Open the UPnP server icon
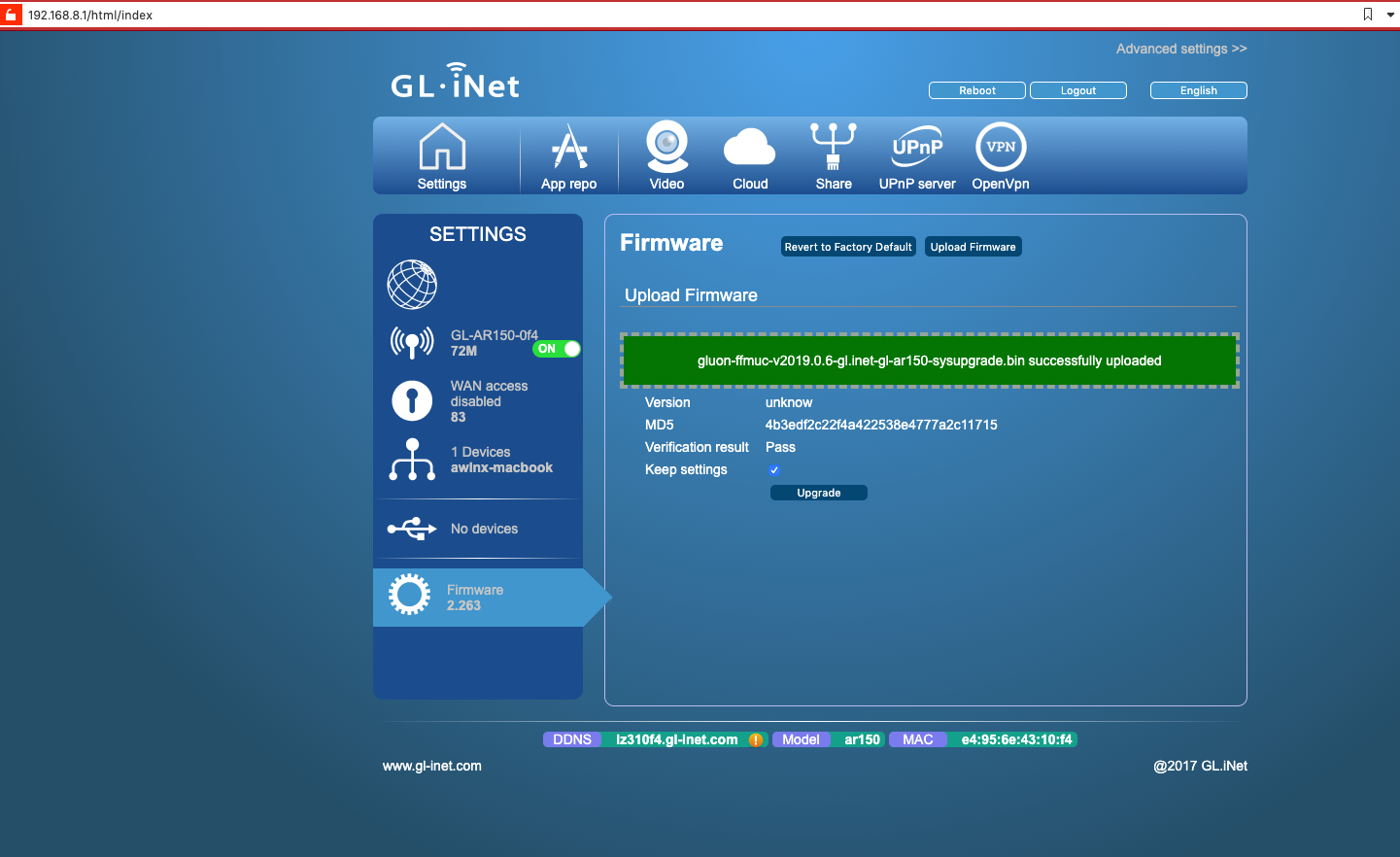 [917, 148]
